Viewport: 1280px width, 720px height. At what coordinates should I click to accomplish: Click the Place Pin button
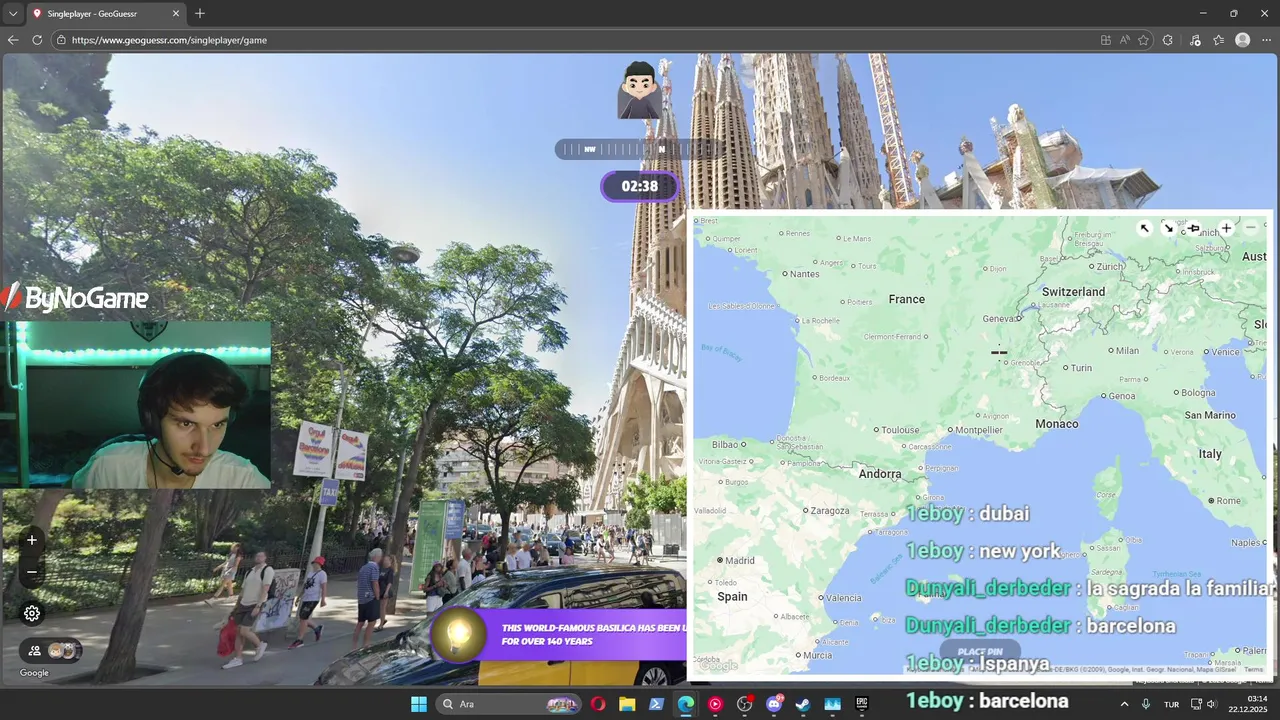coord(980,651)
